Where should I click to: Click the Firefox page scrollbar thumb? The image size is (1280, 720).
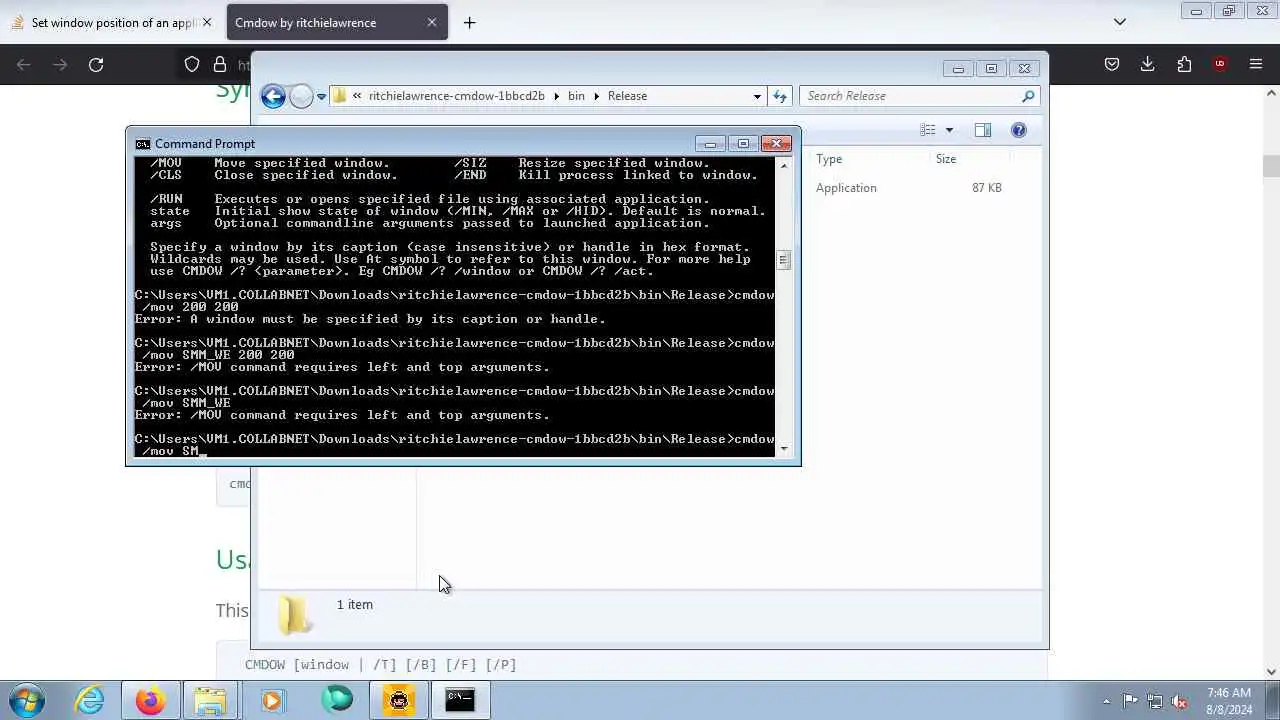point(1271,166)
